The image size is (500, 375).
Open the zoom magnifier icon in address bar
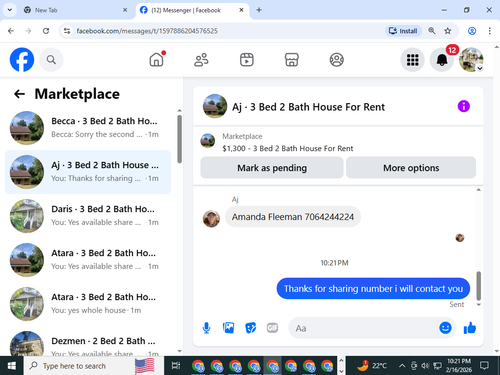[432, 31]
